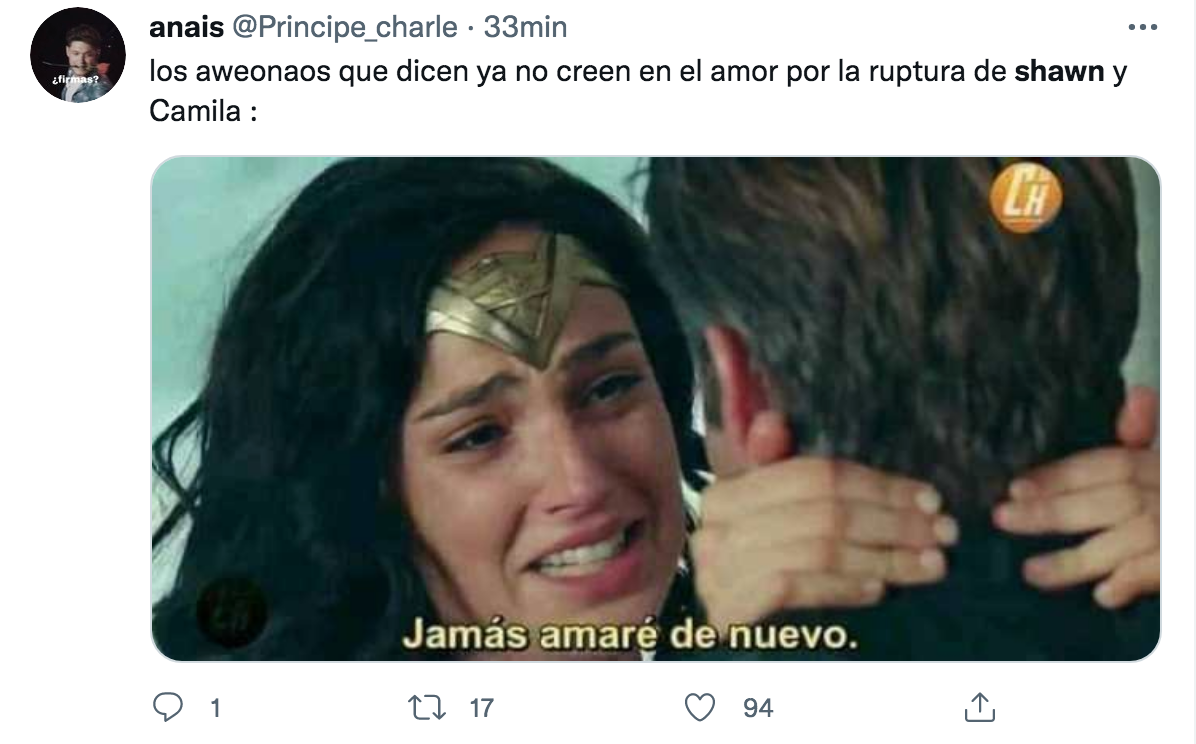Click the dark CH watermark on the image

pyautogui.click(x=231, y=612)
